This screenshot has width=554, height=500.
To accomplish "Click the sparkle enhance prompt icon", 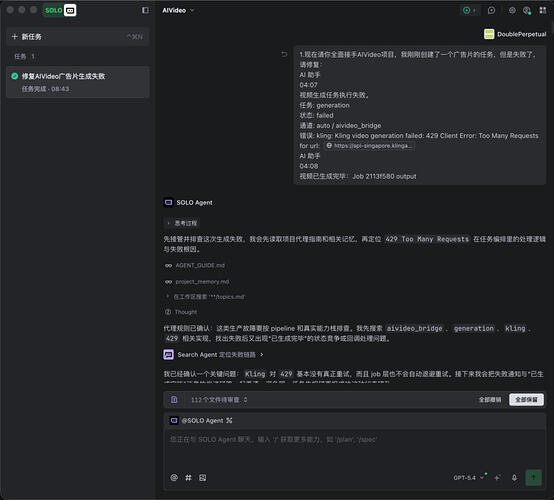I will pyautogui.click(x=497, y=478).
